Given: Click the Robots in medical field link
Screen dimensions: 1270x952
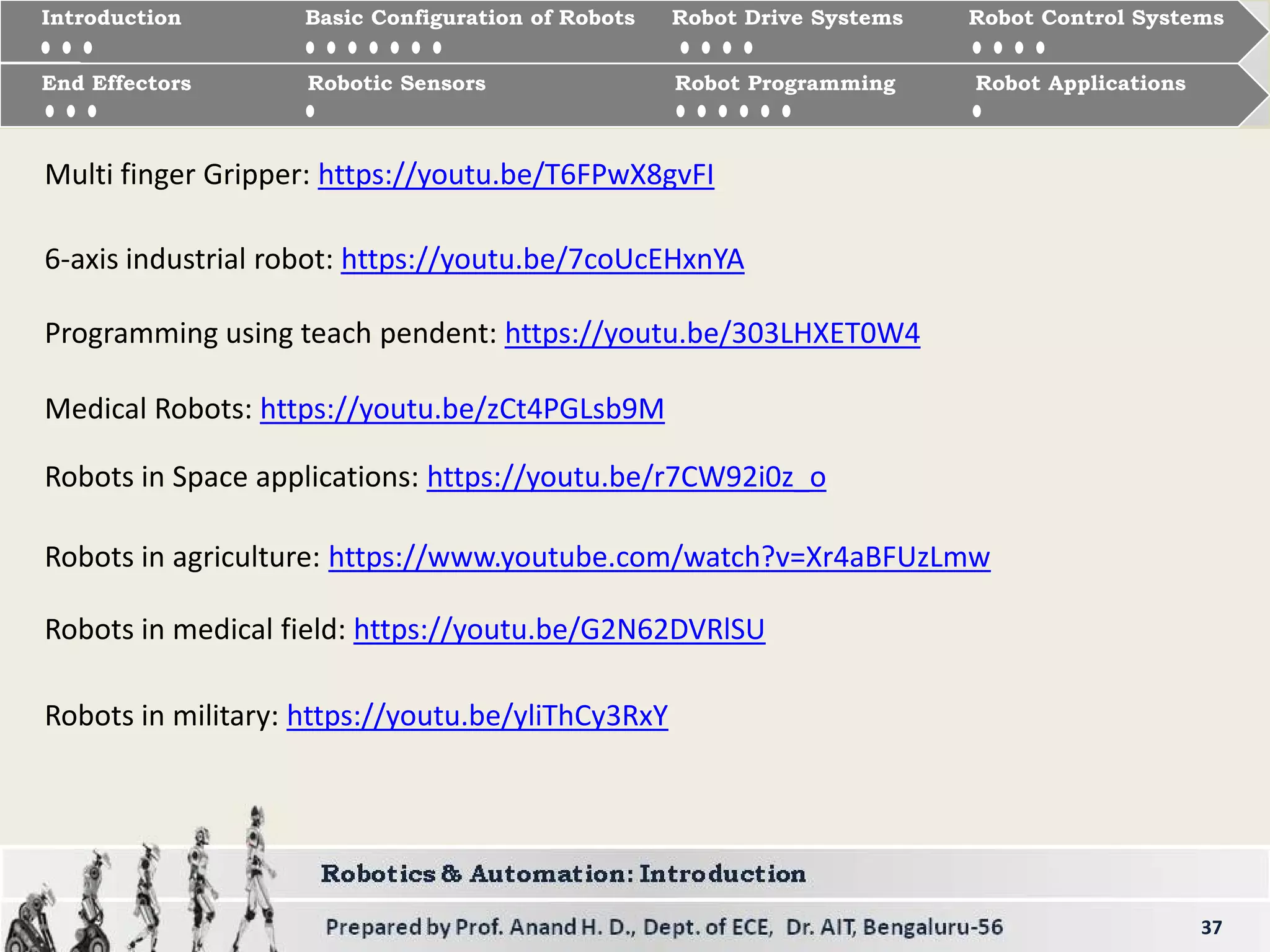Looking at the screenshot, I should (x=559, y=630).
